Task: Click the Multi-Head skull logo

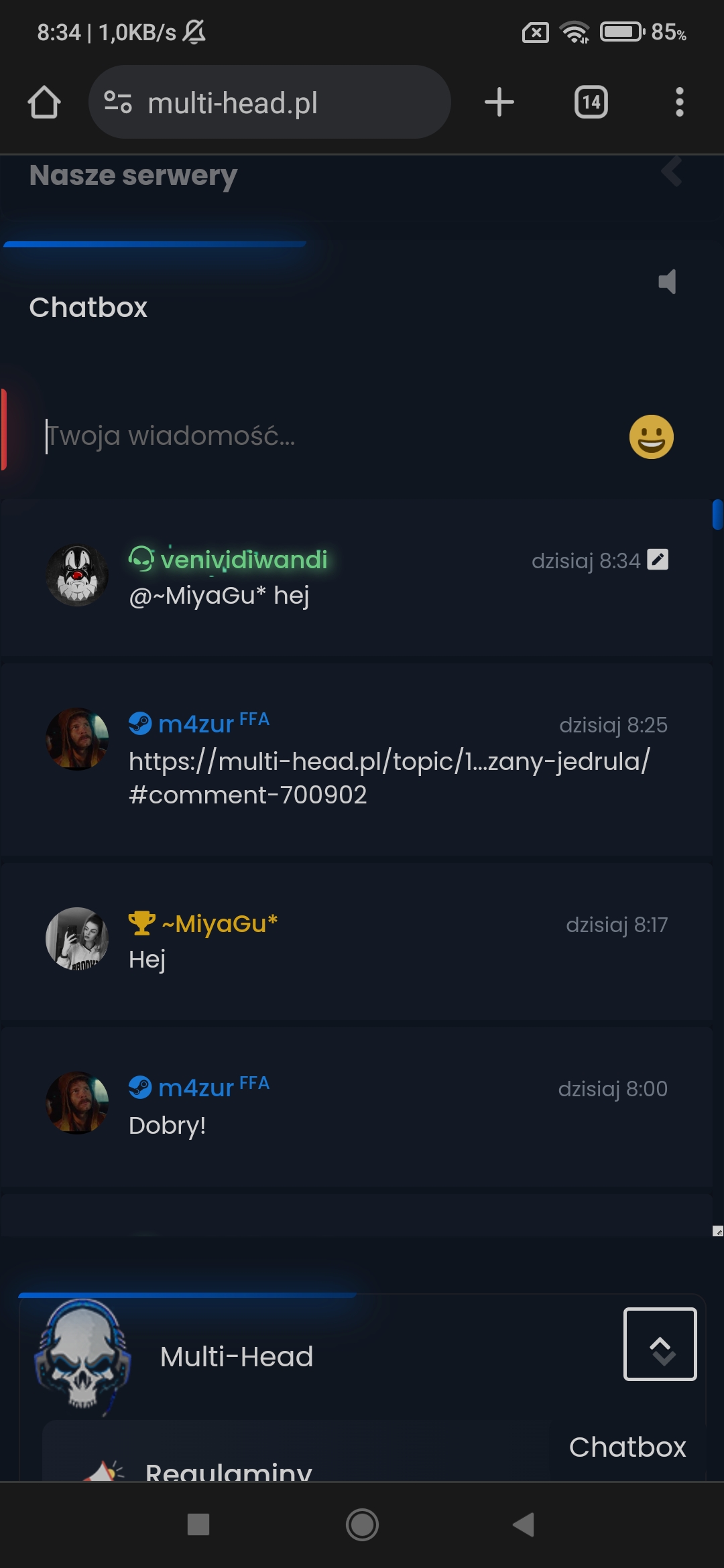Action: (x=82, y=1356)
